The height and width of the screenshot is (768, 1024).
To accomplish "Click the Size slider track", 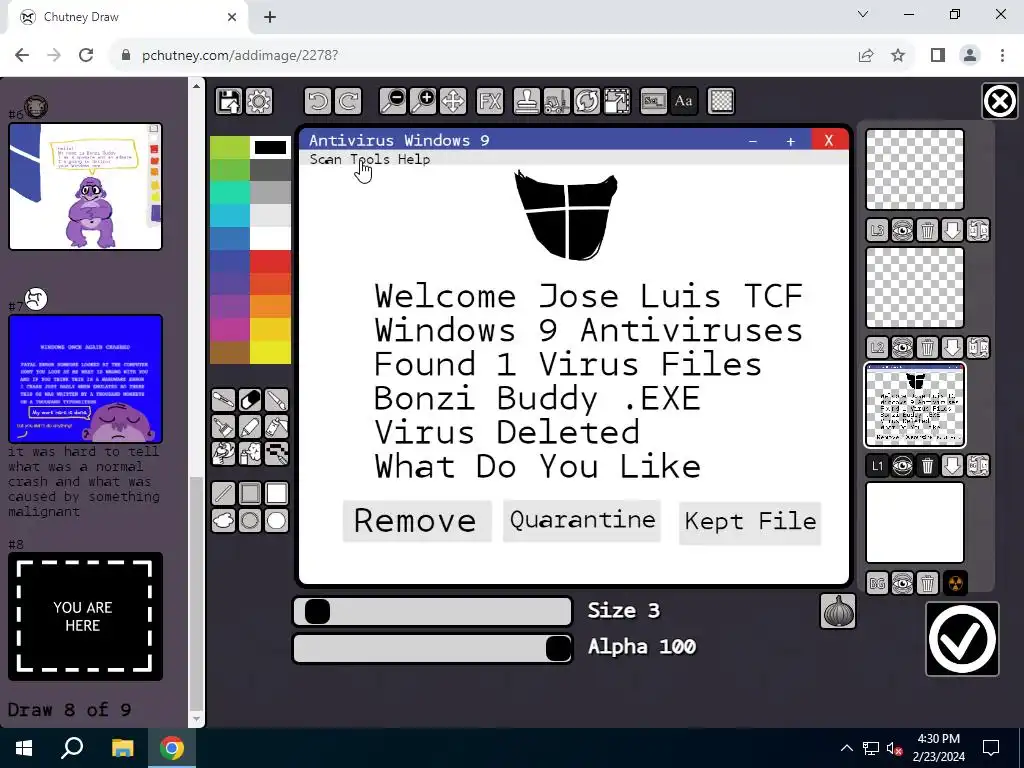I will click(x=432, y=612).
